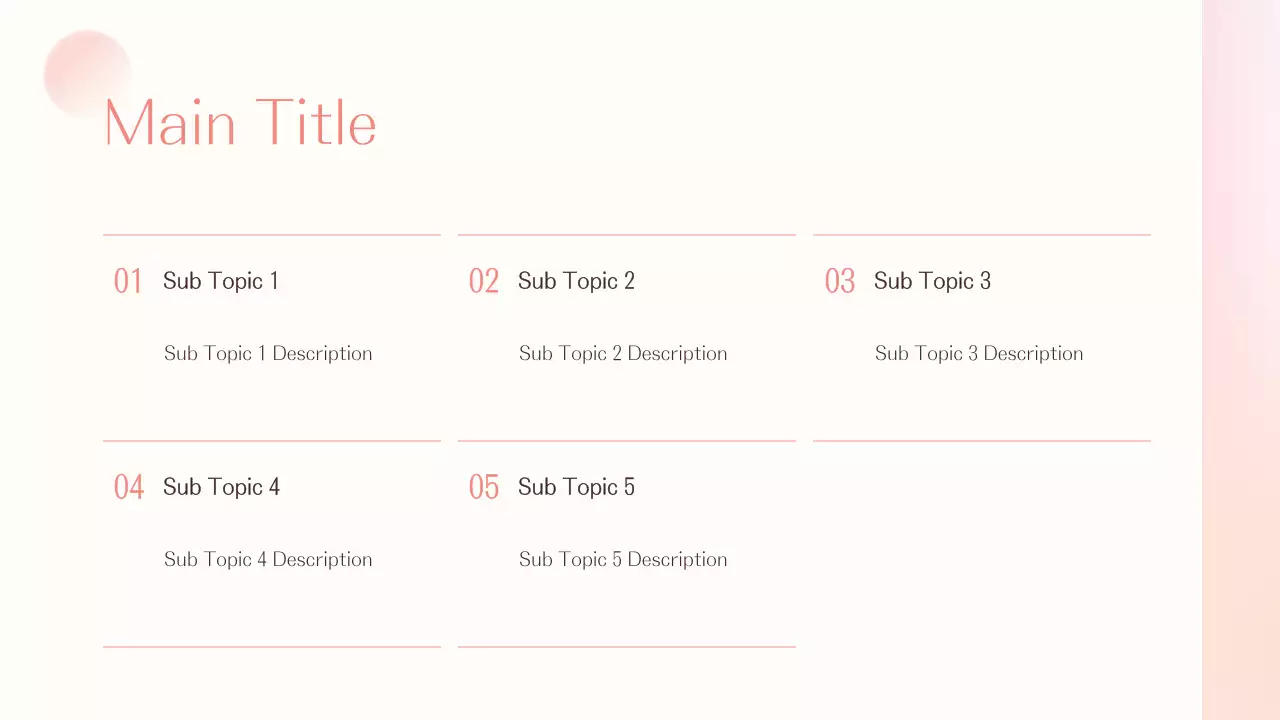Image resolution: width=1280 pixels, height=720 pixels.
Task: Select the Sub Topic 4 Description text
Action: [268, 559]
